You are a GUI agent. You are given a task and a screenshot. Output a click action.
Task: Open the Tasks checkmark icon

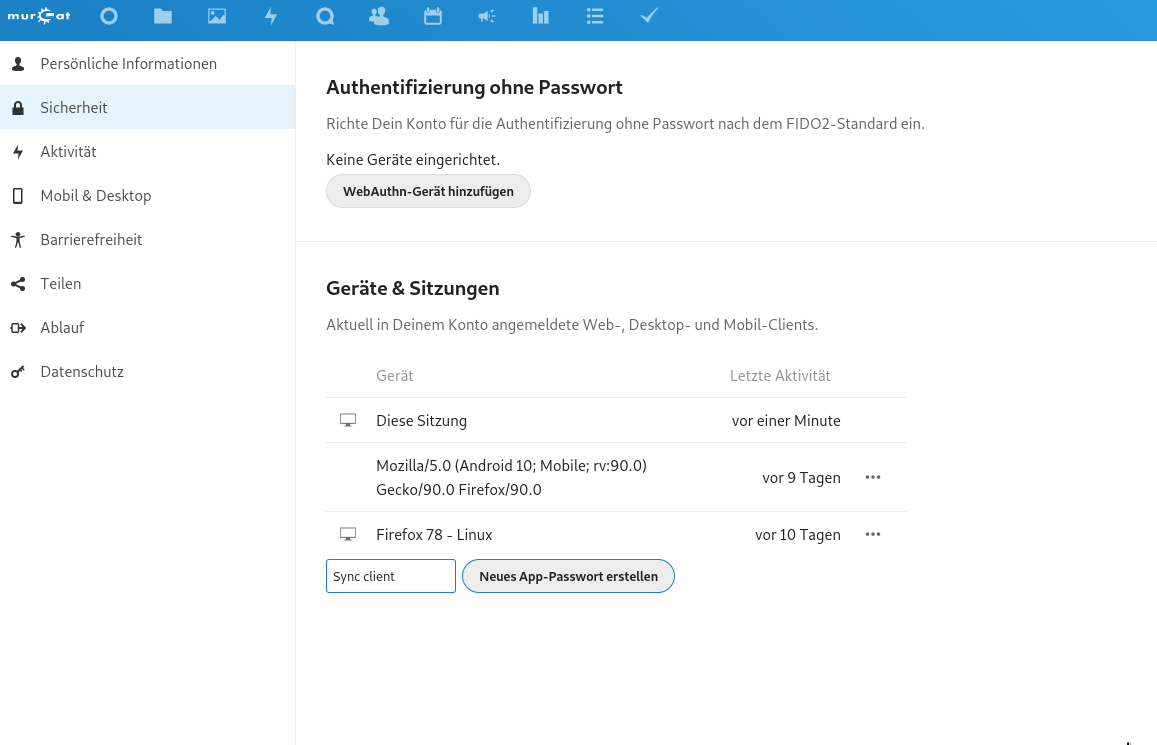[x=649, y=16]
